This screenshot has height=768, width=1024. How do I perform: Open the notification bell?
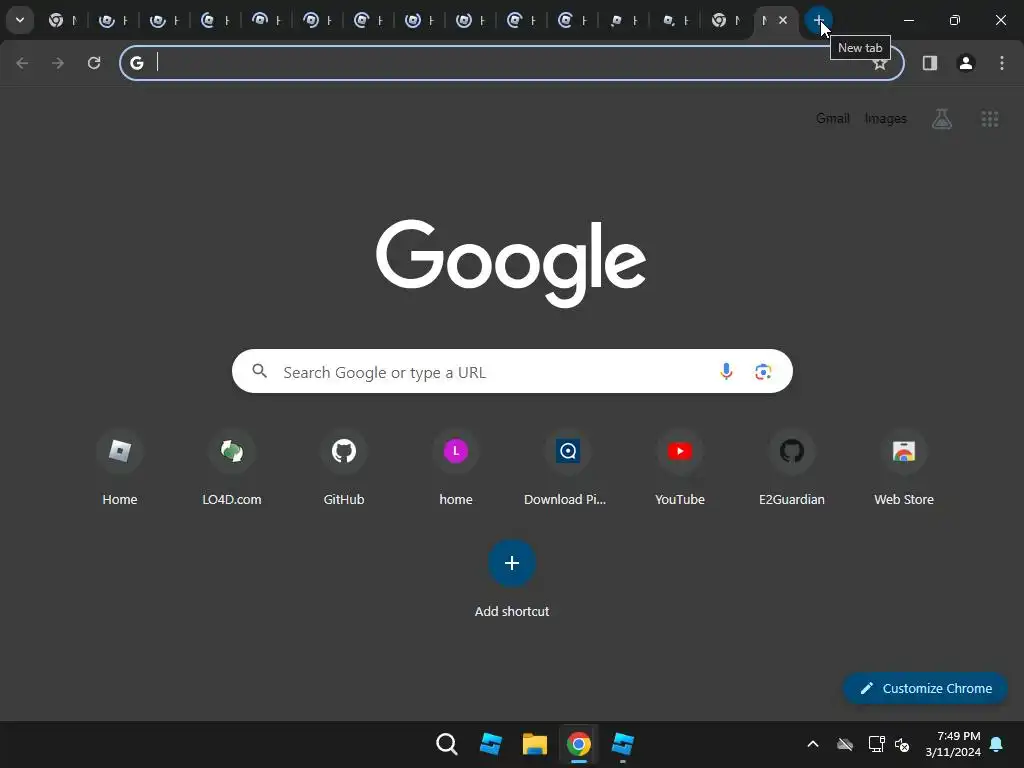pos(997,744)
